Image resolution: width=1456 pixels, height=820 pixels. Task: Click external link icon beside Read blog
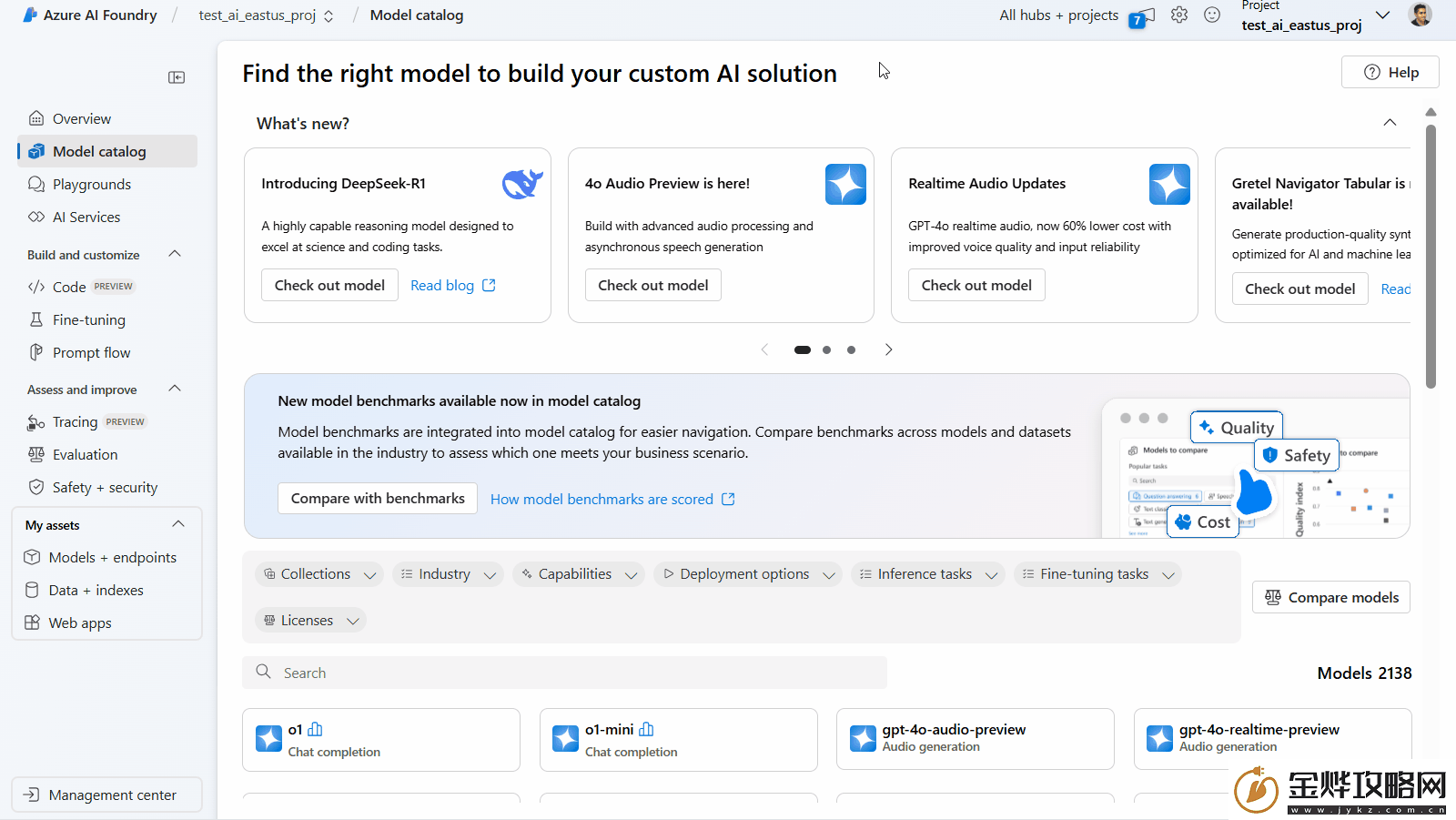(489, 285)
